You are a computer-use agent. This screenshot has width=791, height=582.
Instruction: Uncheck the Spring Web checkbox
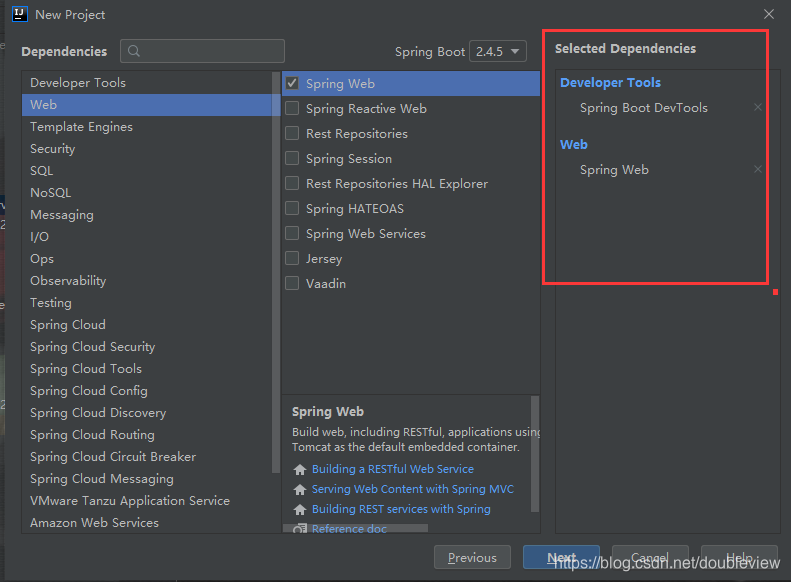pyautogui.click(x=292, y=83)
